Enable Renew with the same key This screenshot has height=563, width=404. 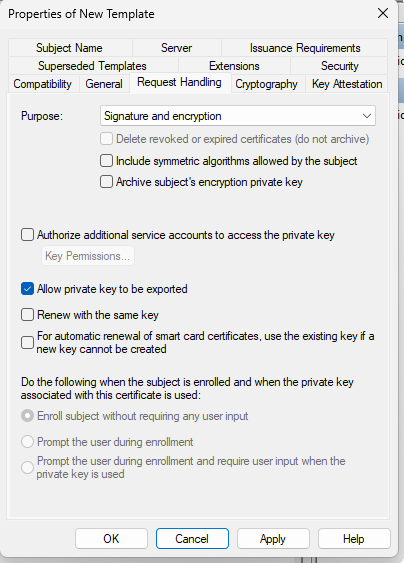[27, 315]
